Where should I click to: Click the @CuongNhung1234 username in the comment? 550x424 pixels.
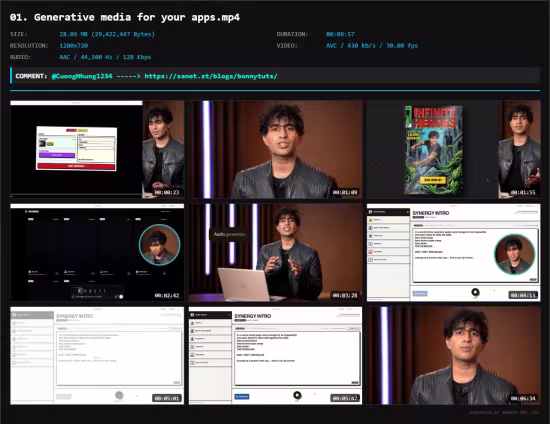point(82,76)
